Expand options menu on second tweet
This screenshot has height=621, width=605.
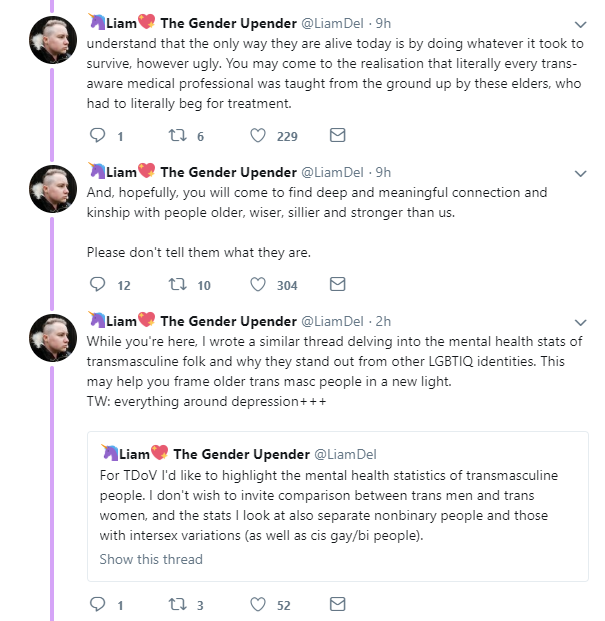pyautogui.click(x=582, y=172)
